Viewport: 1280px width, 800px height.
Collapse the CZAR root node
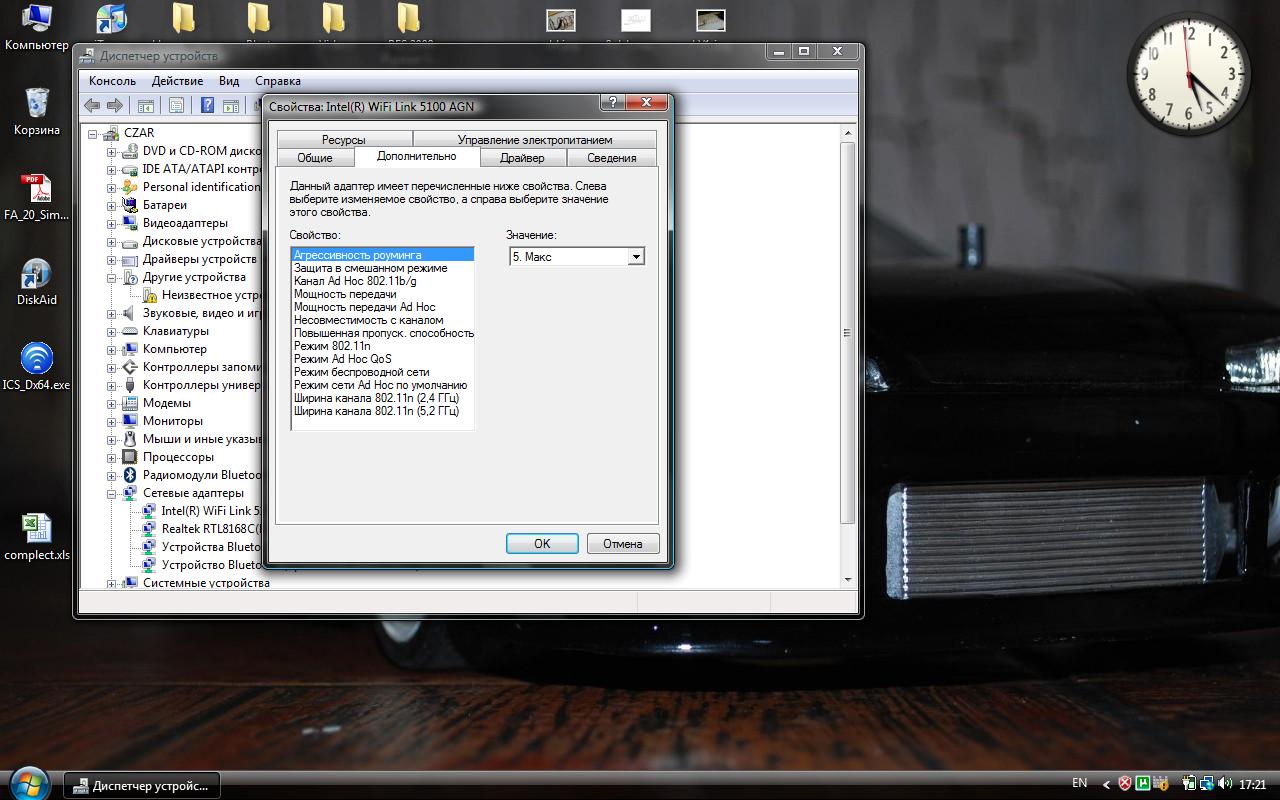coord(93,133)
